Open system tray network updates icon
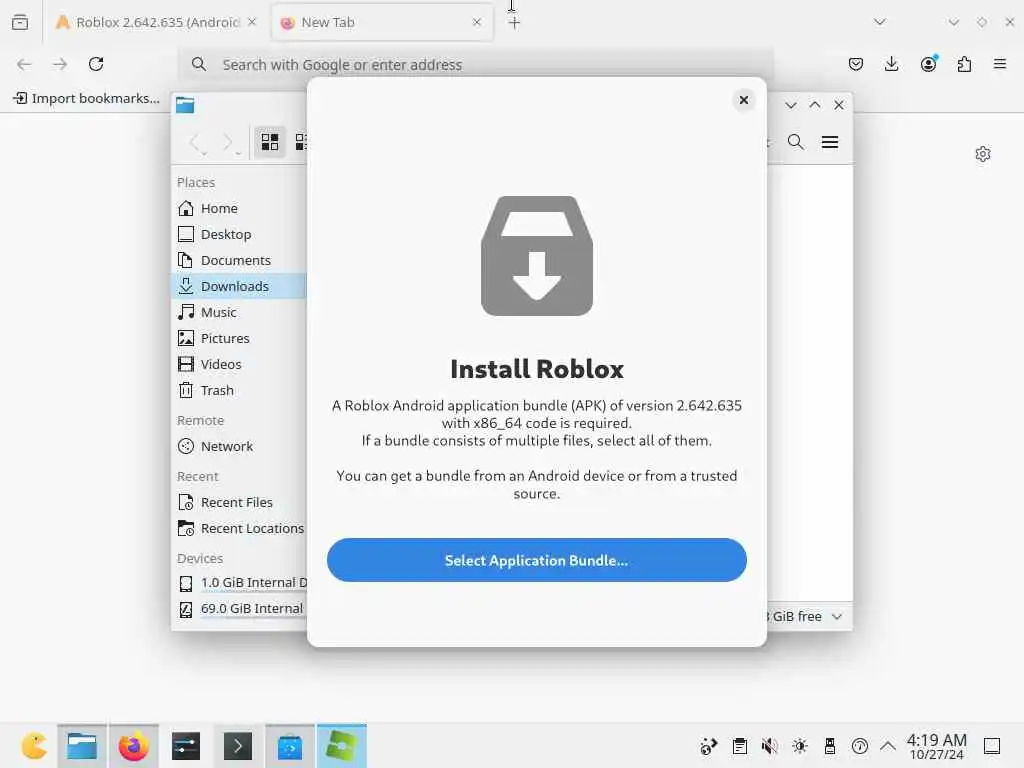1024x768 pixels. pyautogui.click(x=709, y=746)
